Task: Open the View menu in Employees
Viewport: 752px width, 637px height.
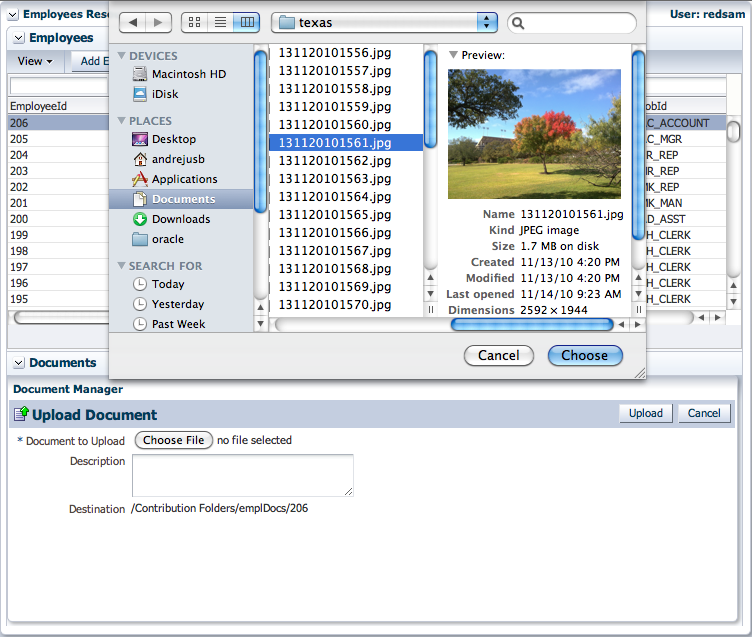Action: pyautogui.click(x=35, y=61)
